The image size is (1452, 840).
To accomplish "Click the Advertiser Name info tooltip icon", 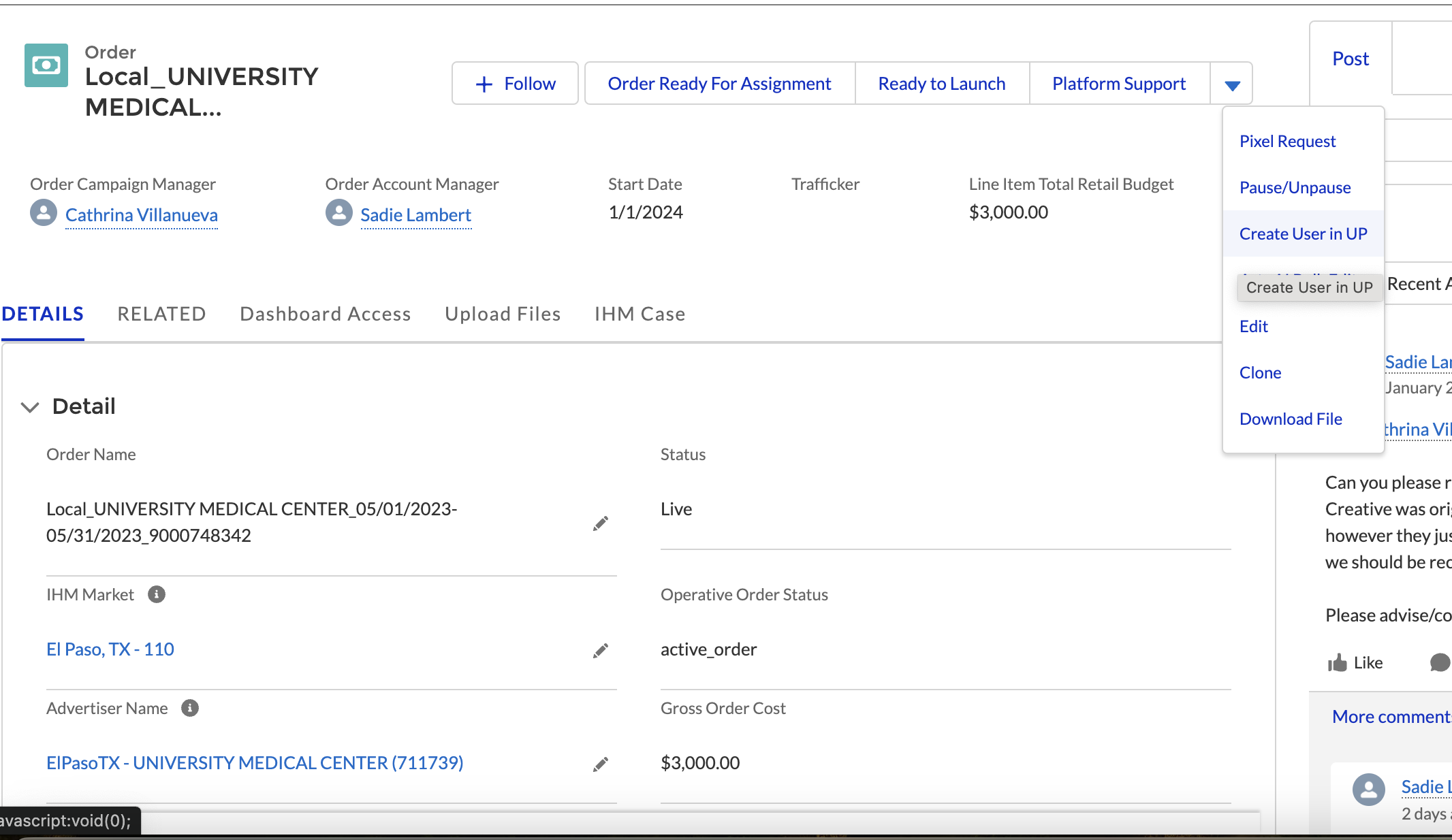I will pyautogui.click(x=191, y=708).
